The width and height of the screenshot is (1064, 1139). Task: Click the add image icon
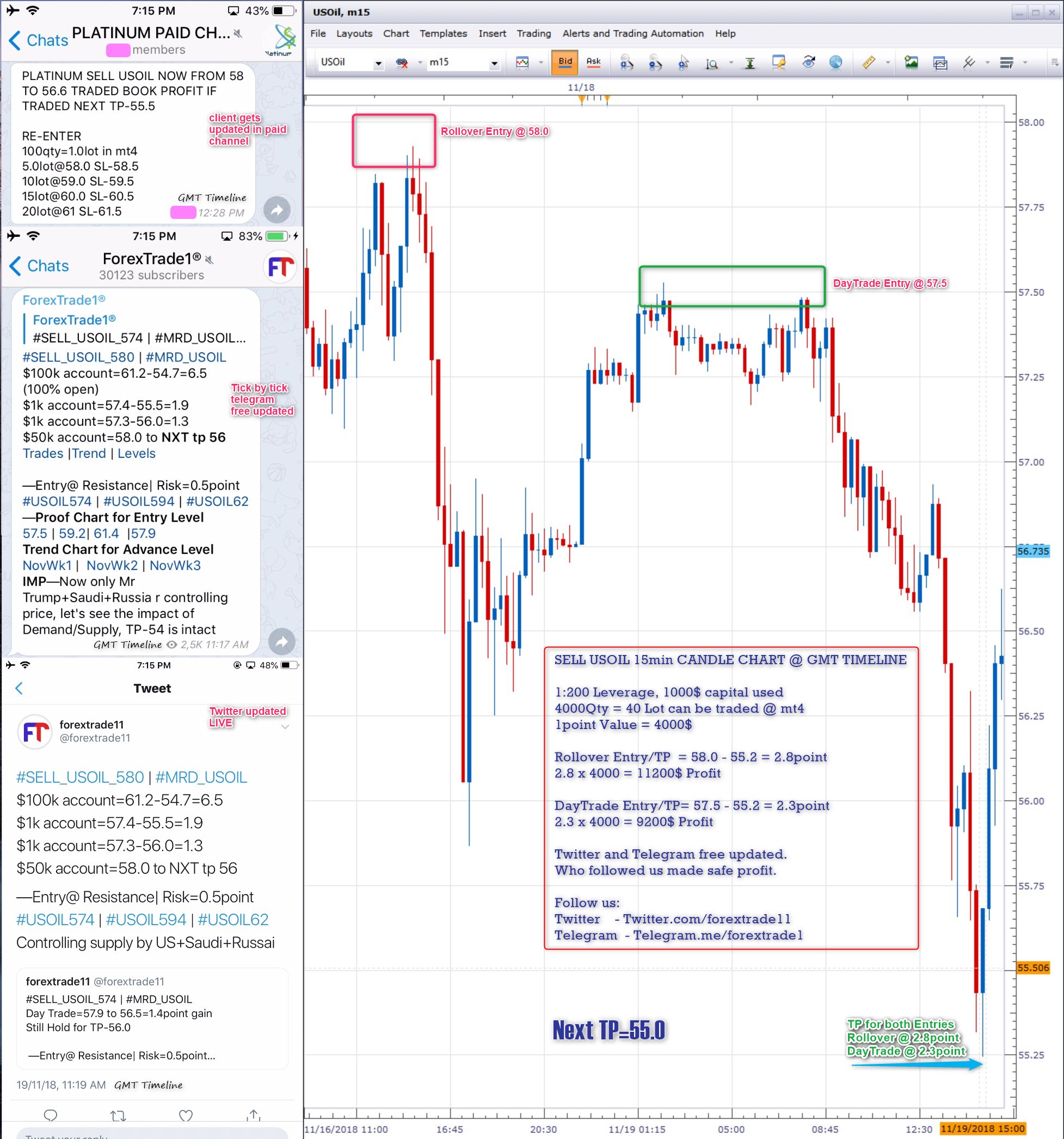click(x=911, y=62)
